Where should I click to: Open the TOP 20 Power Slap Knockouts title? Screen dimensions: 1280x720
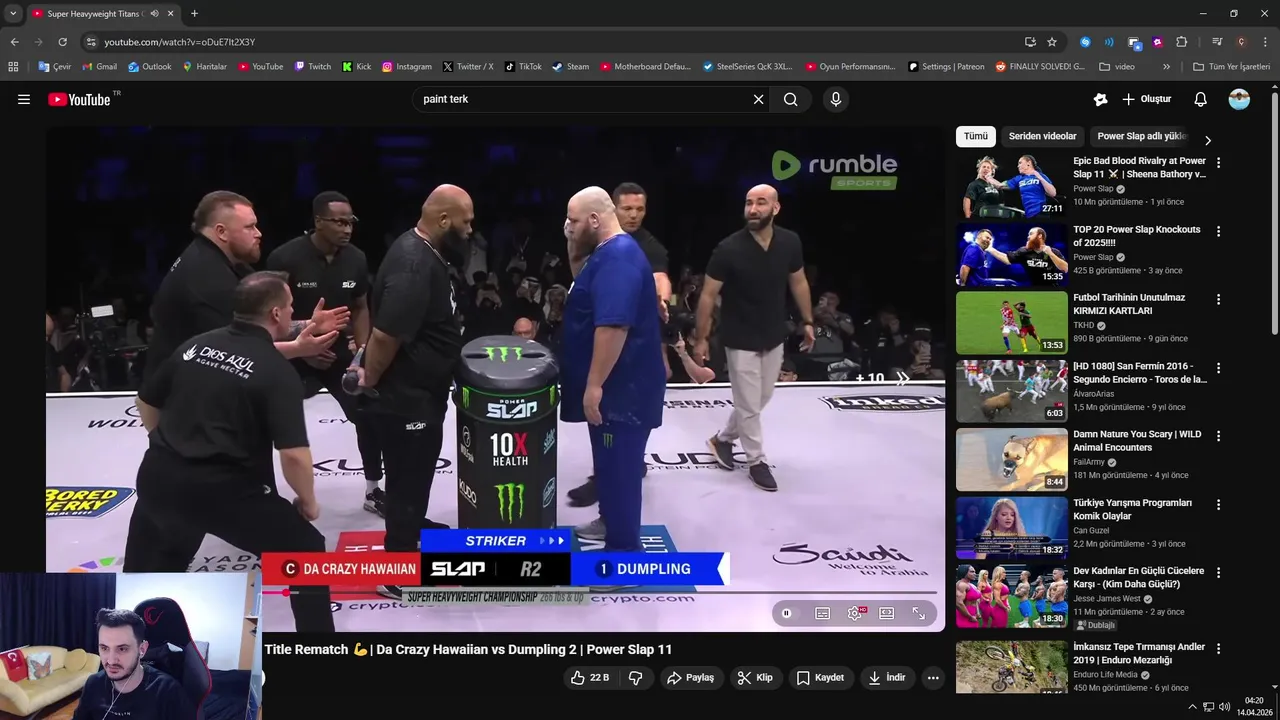[1137, 236]
